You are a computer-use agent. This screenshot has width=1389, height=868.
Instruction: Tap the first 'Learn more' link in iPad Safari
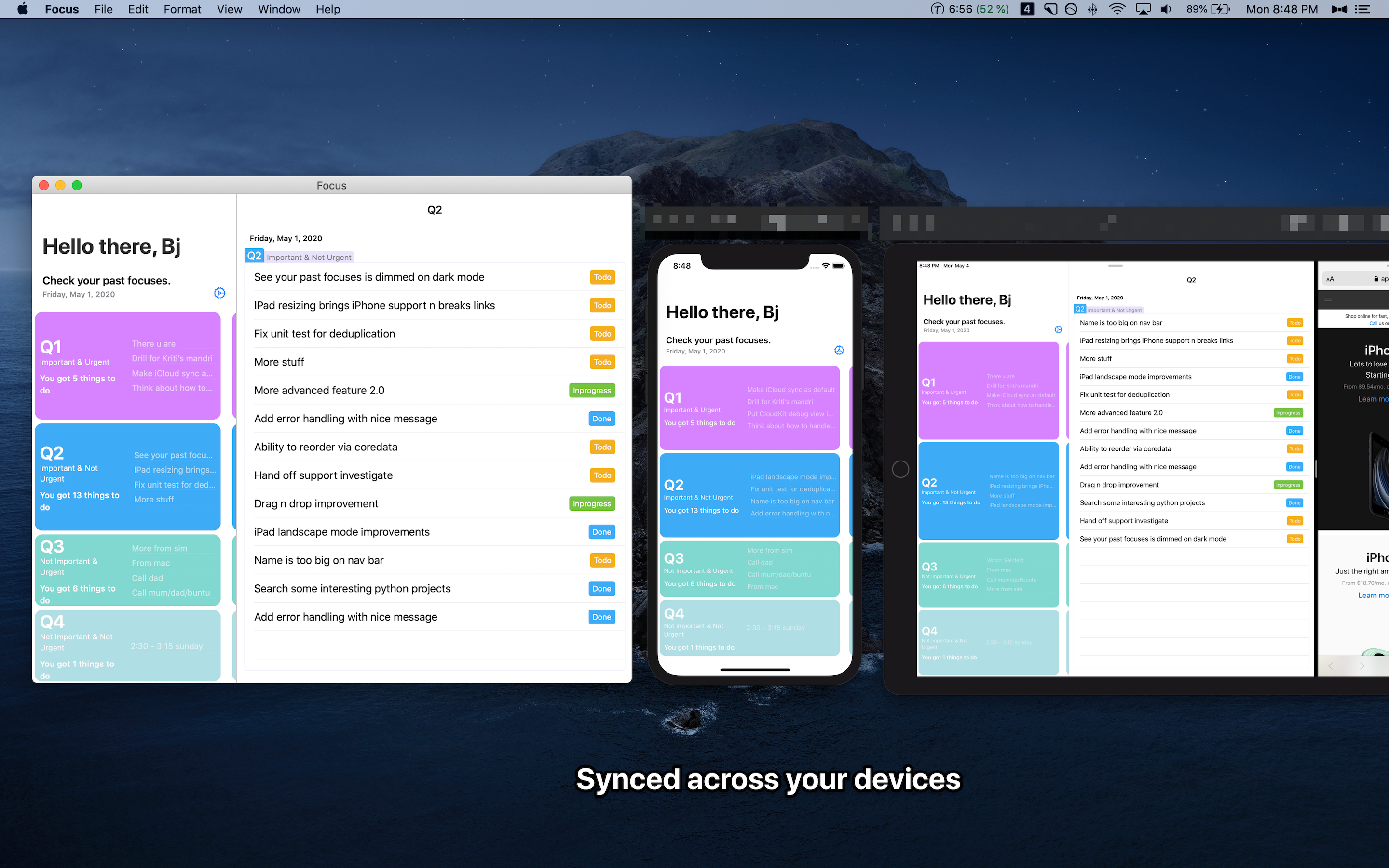point(1373,399)
